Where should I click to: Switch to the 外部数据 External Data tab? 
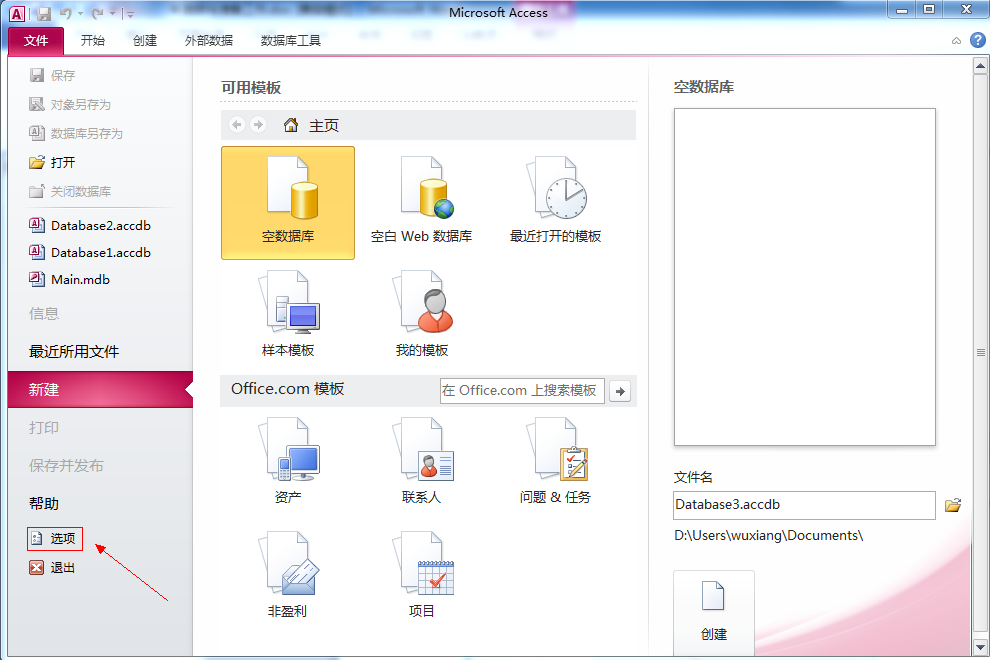point(208,40)
